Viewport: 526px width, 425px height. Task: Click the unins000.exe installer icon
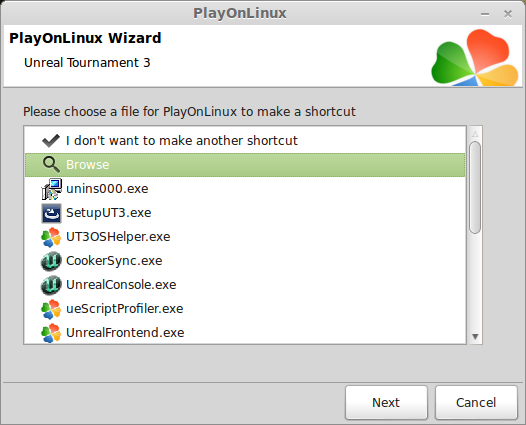point(51,189)
